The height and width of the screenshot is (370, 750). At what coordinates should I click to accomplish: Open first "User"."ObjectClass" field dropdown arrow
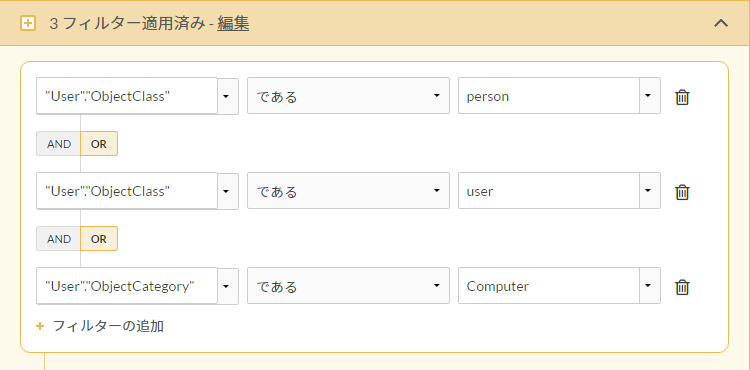click(228, 96)
